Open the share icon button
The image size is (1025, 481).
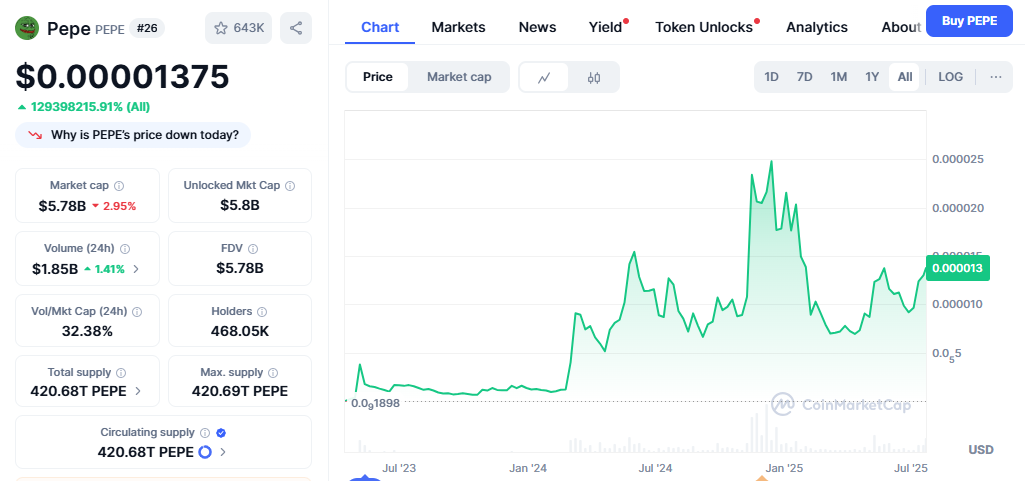click(x=296, y=28)
